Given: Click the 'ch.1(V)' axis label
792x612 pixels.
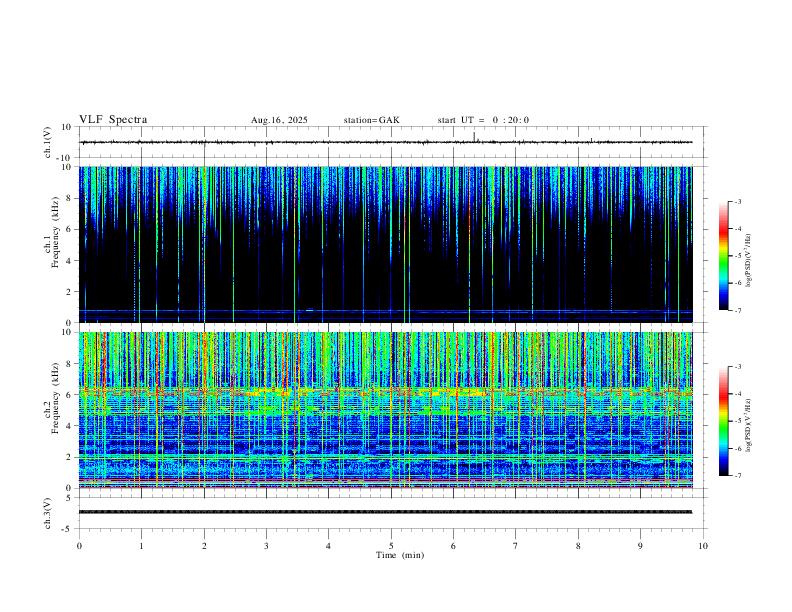Looking at the screenshot, I should 48,142.
